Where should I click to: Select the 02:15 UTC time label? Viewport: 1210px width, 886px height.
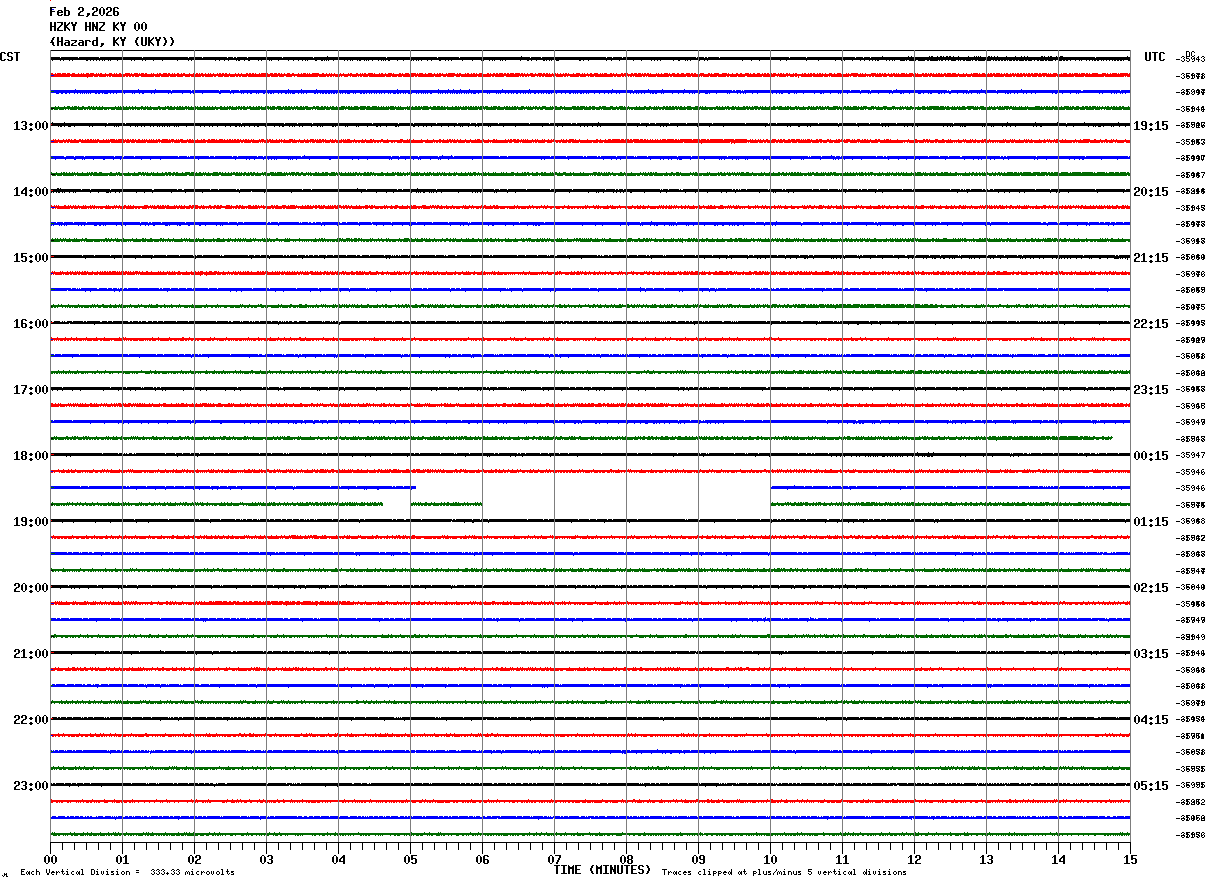tap(1151, 588)
